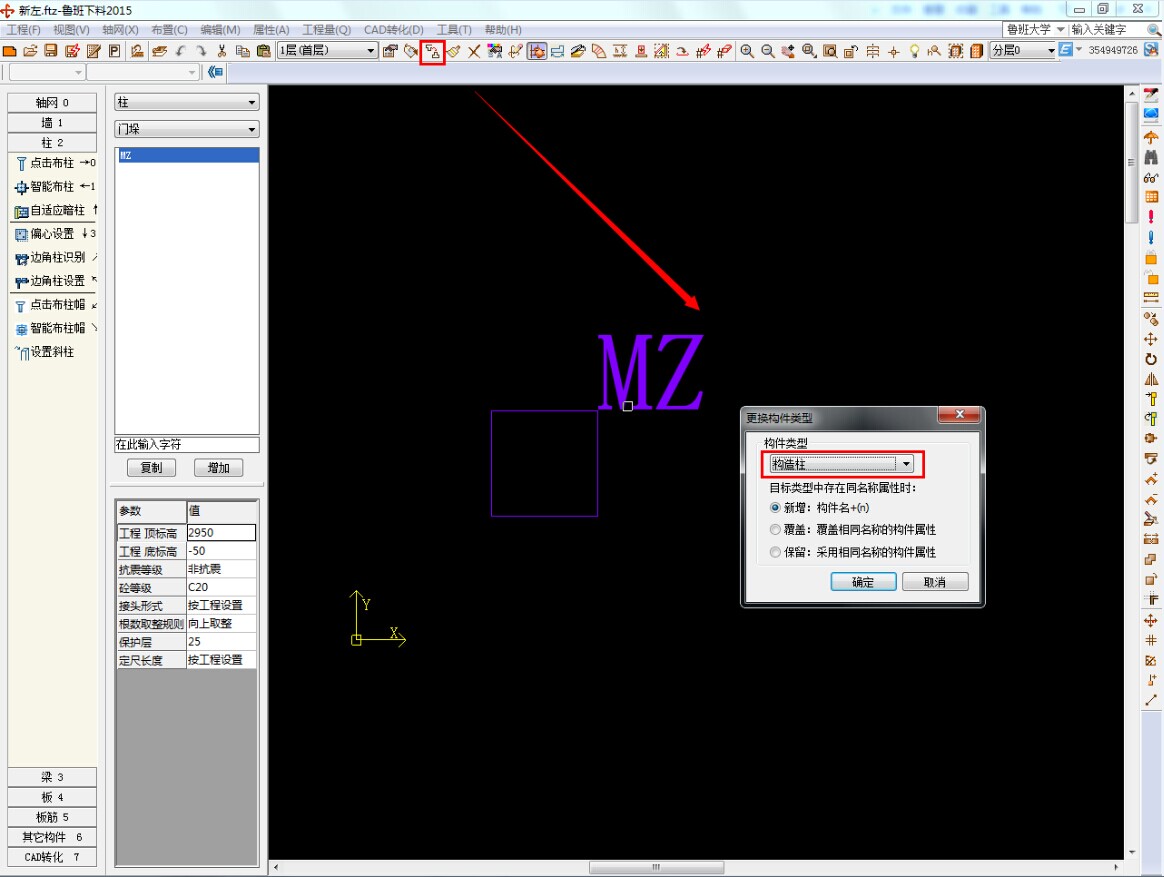Open the 边角柱设置 tool

53,281
